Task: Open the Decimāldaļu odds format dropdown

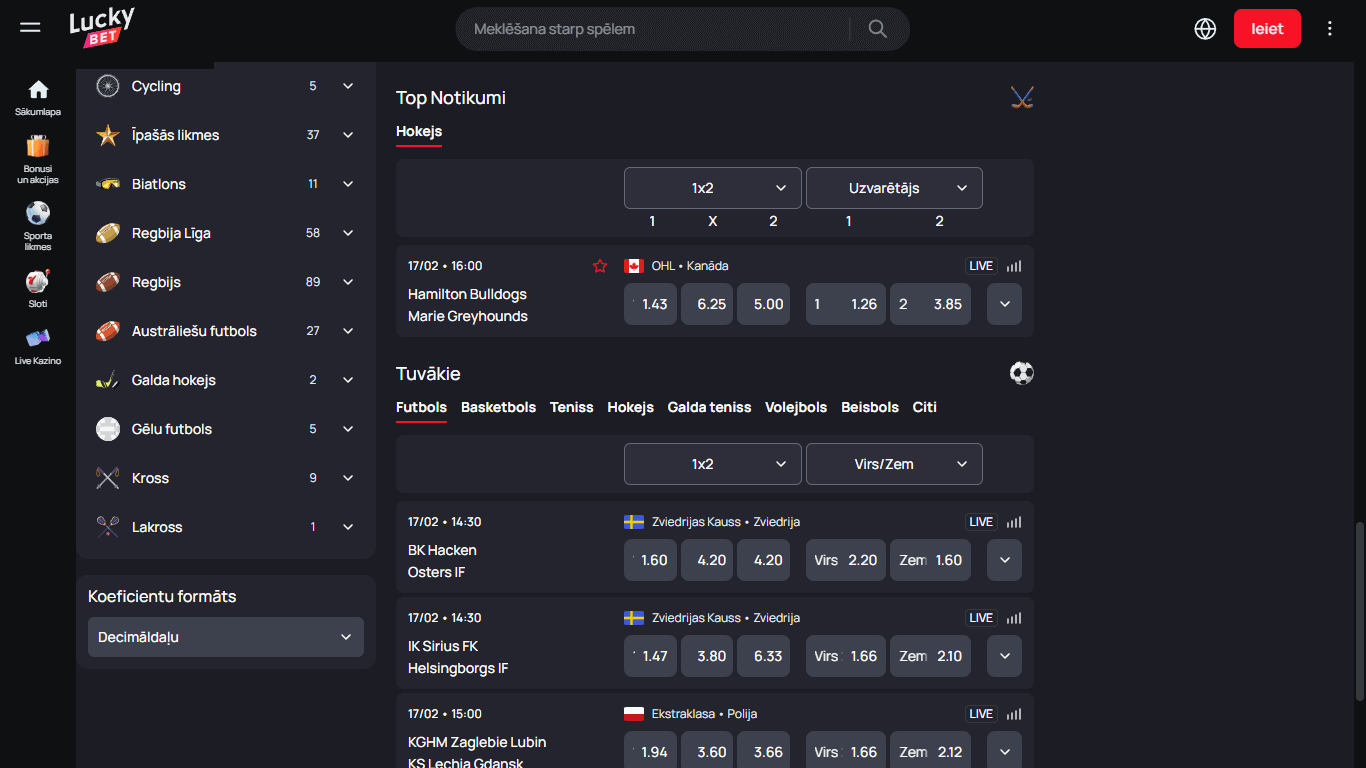Action: click(226, 637)
